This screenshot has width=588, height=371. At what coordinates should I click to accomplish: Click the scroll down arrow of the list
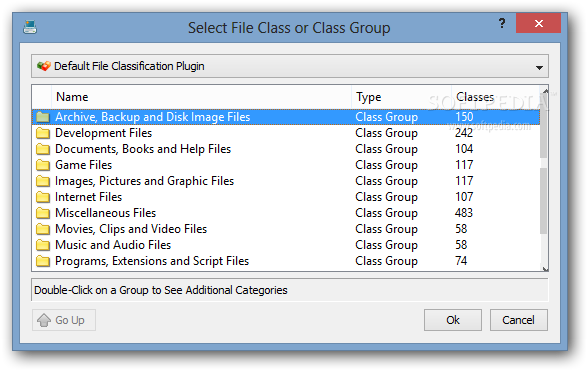(x=545, y=269)
